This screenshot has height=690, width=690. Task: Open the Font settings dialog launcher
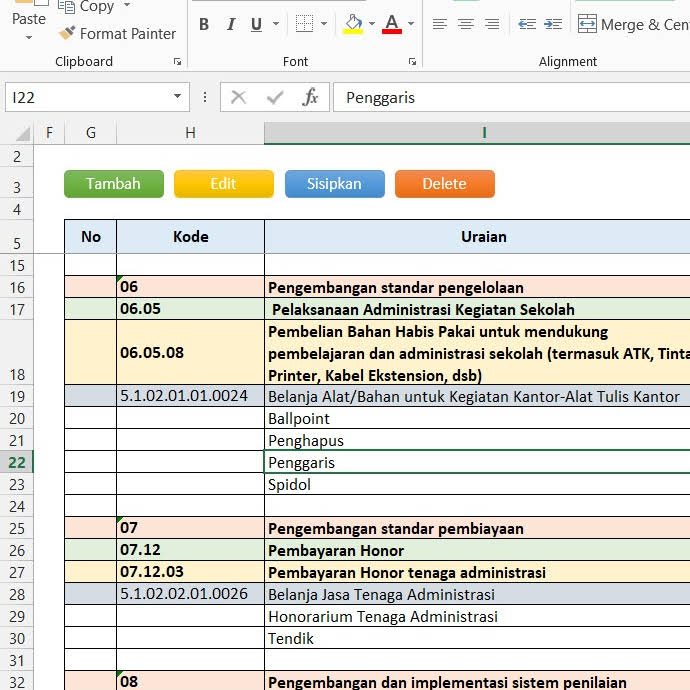click(412, 62)
